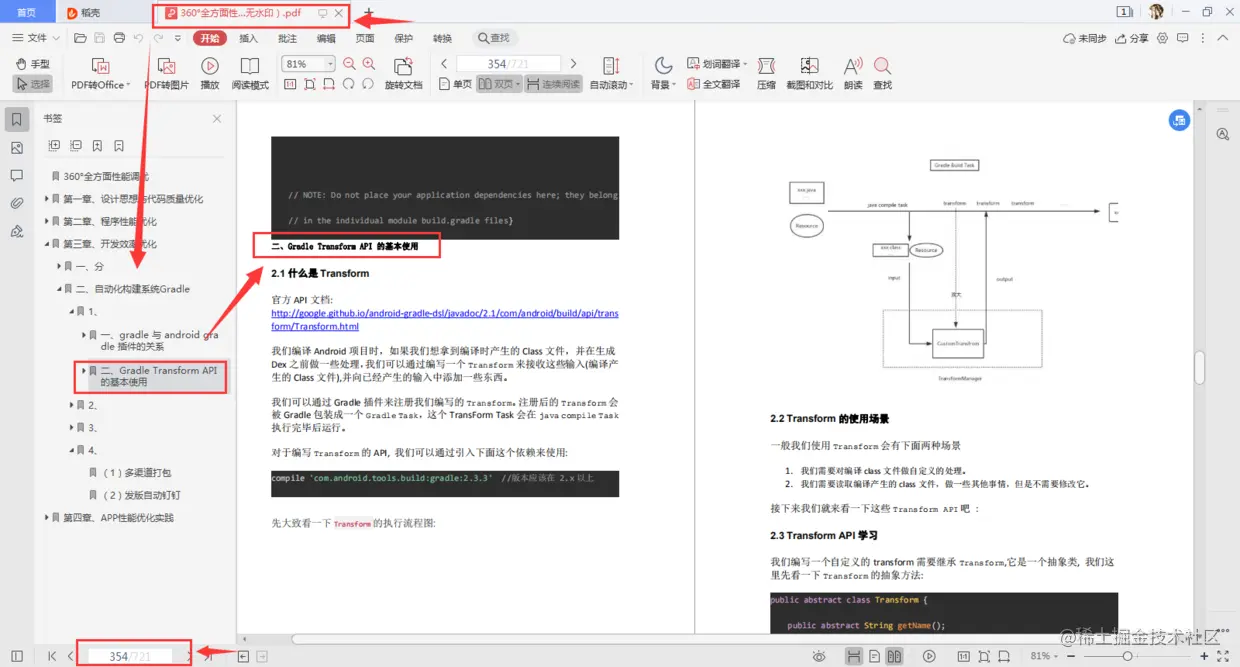Enter reading mode (阅读模式)
This screenshot has width=1240, height=667.
(x=250, y=74)
